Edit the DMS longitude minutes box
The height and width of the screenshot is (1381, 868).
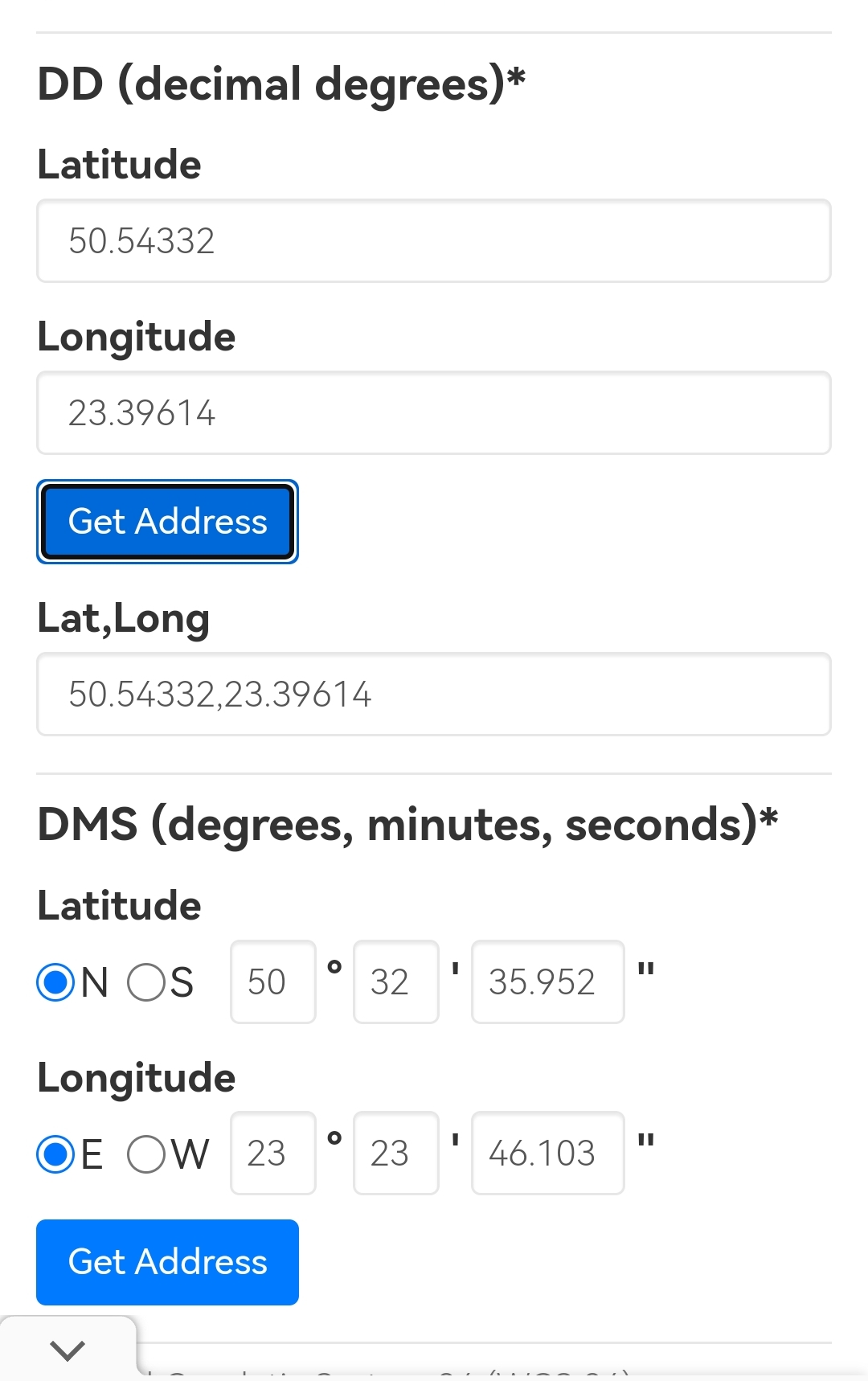pos(396,1154)
